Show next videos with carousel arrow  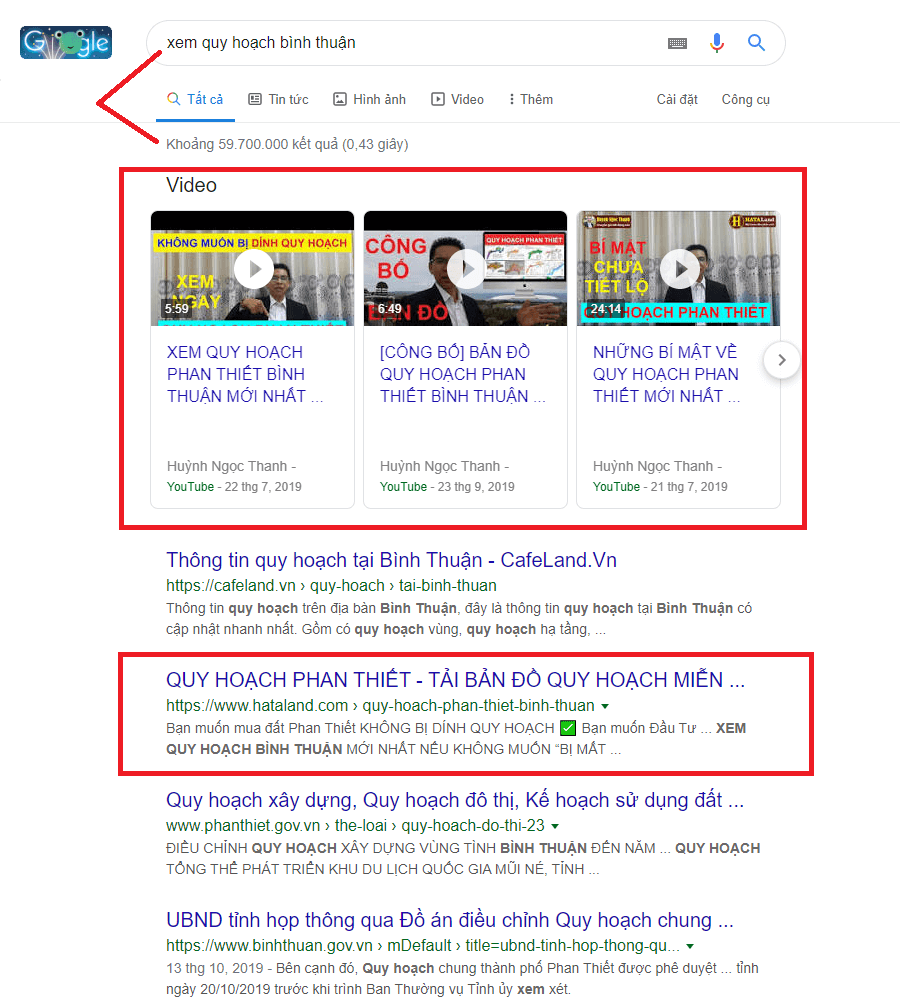[782, 360]
